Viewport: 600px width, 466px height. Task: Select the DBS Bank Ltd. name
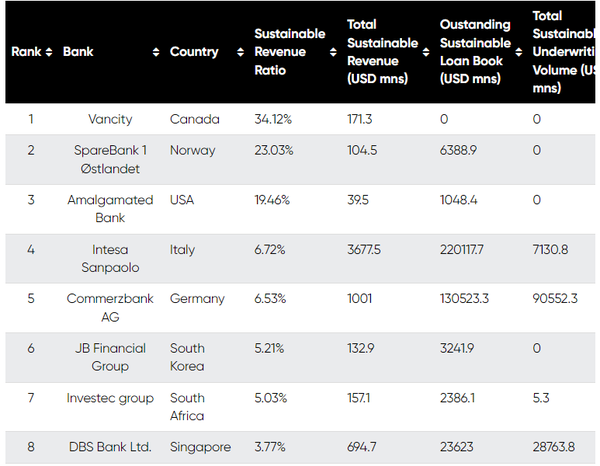pyautogui.click(x=110, y=447)
